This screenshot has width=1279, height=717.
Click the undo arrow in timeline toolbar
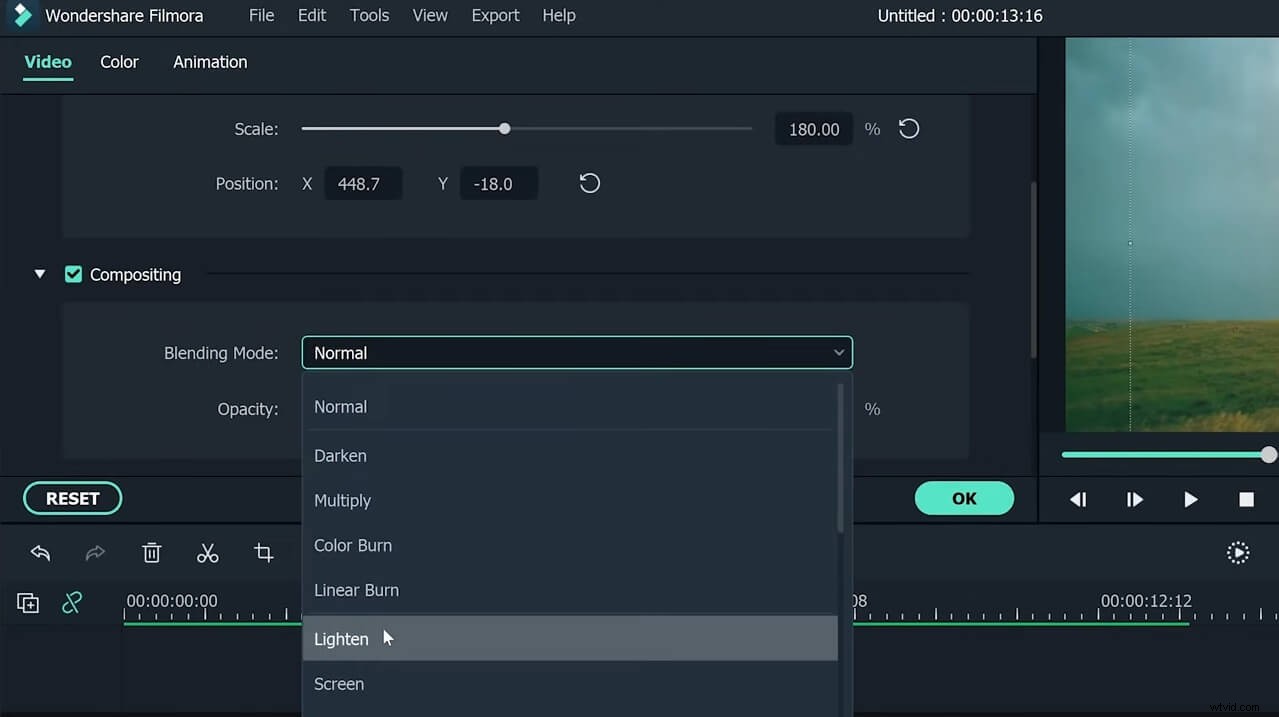(x=40, y=553)
